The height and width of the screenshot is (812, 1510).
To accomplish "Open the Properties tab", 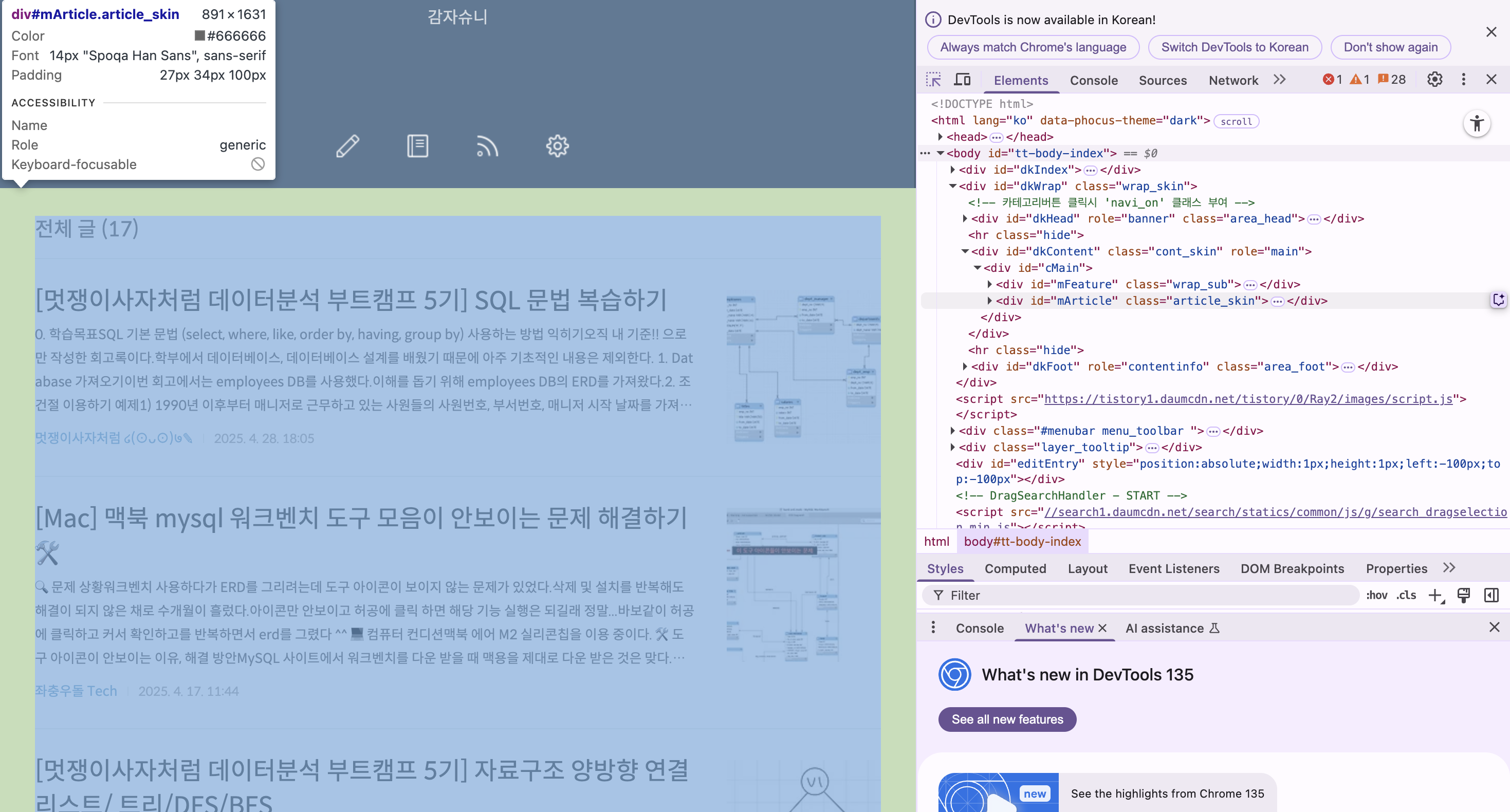I will pyautogui.click(x=1396, y=569).
